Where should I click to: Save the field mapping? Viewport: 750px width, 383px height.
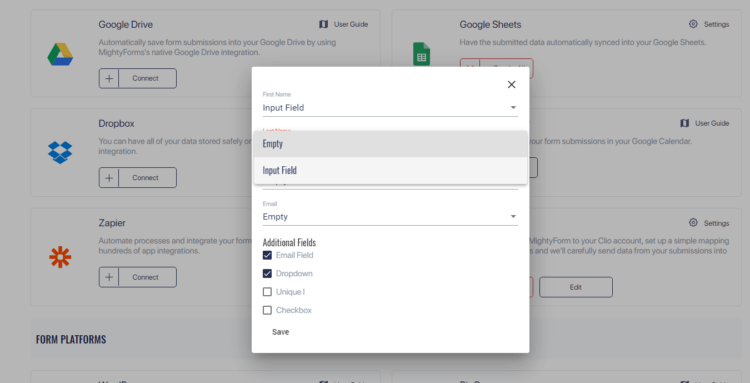click(x=280, y=332)
